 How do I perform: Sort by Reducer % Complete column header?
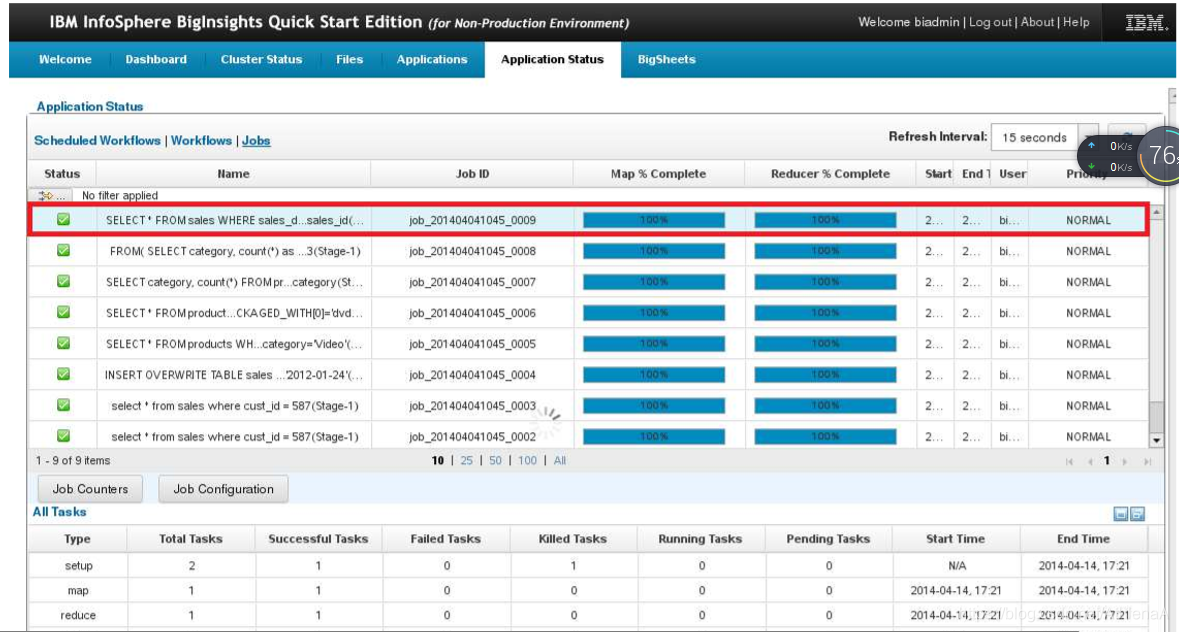[x=830, y=174]
